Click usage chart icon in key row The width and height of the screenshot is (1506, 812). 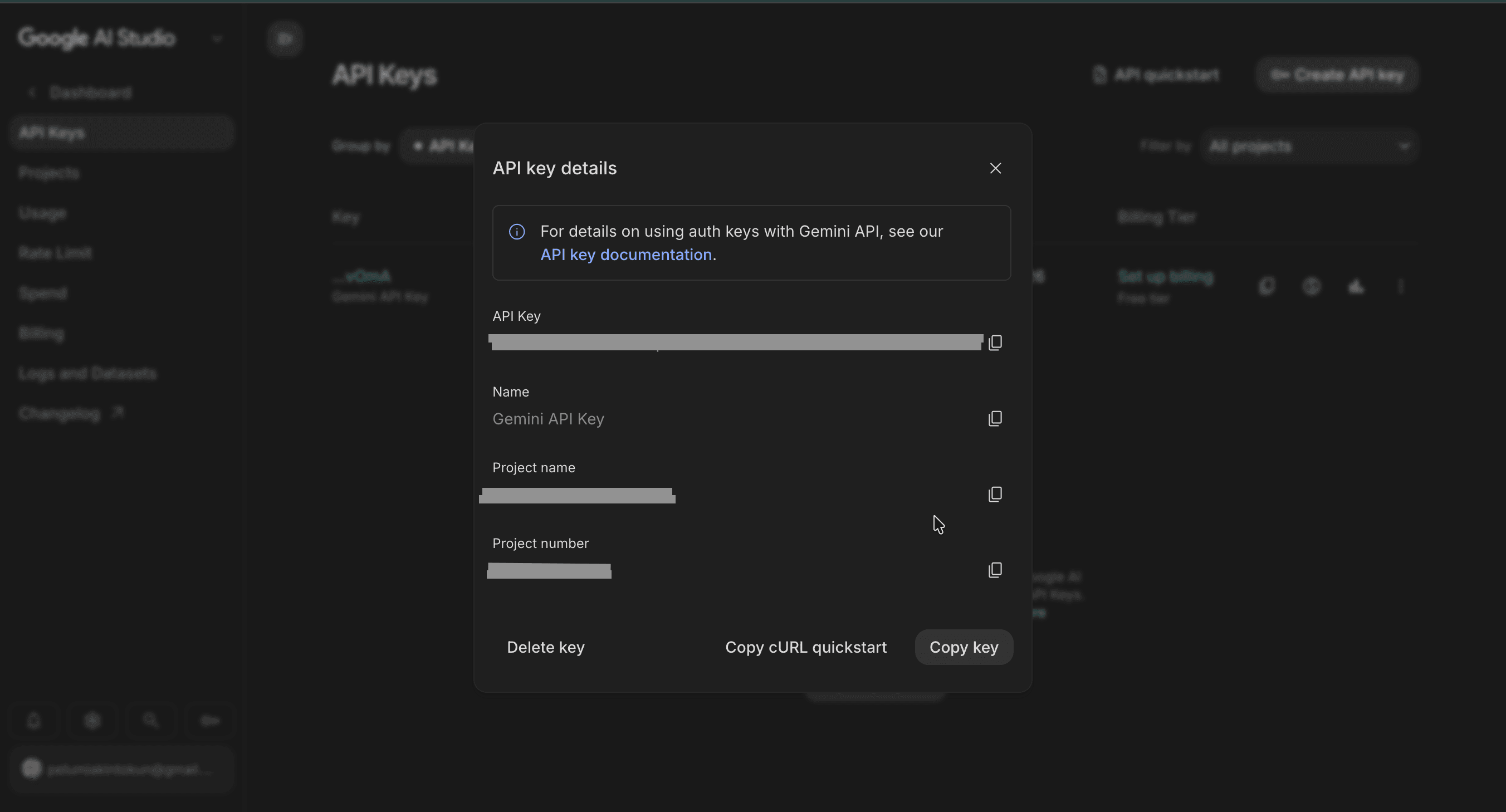1356,286
